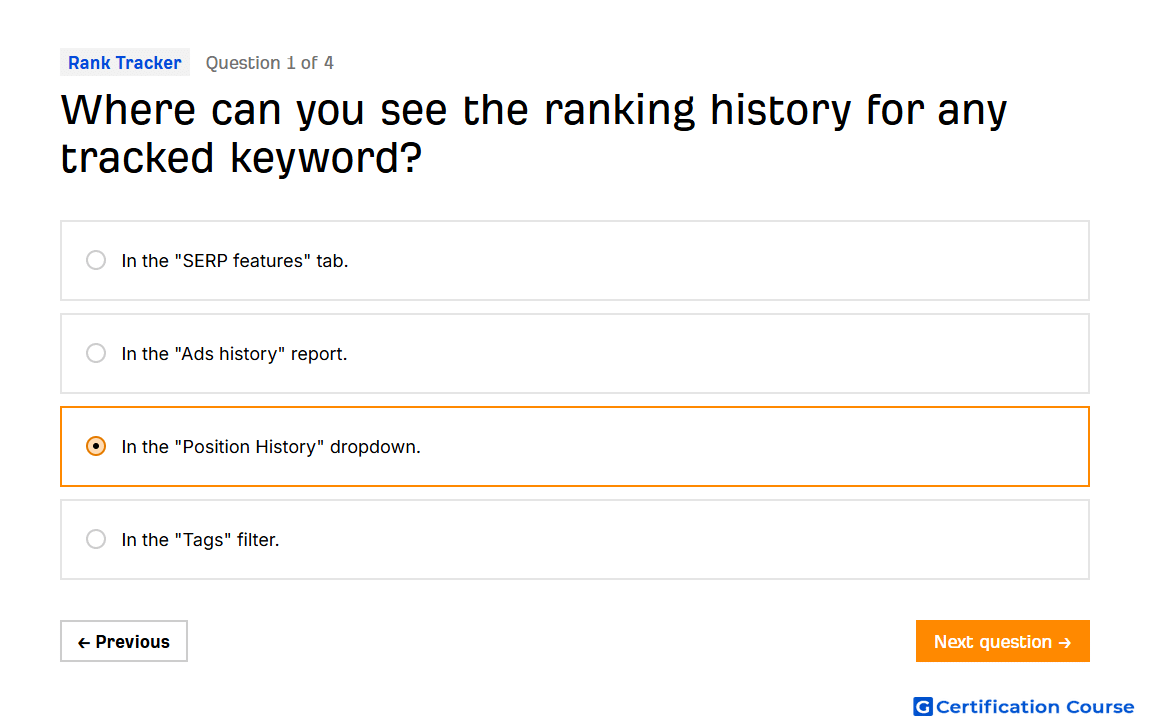1150x726 pixels.
Task: Click the blue G logo icon
Action: click(x=923, y=706)
